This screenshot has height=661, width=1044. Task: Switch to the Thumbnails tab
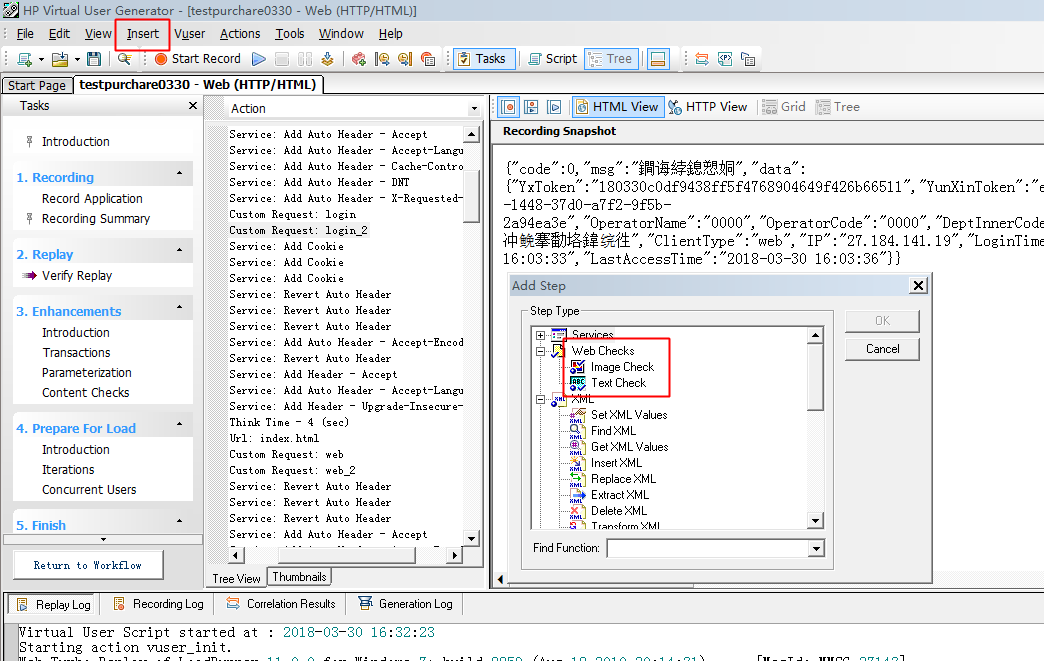point(299,577)
